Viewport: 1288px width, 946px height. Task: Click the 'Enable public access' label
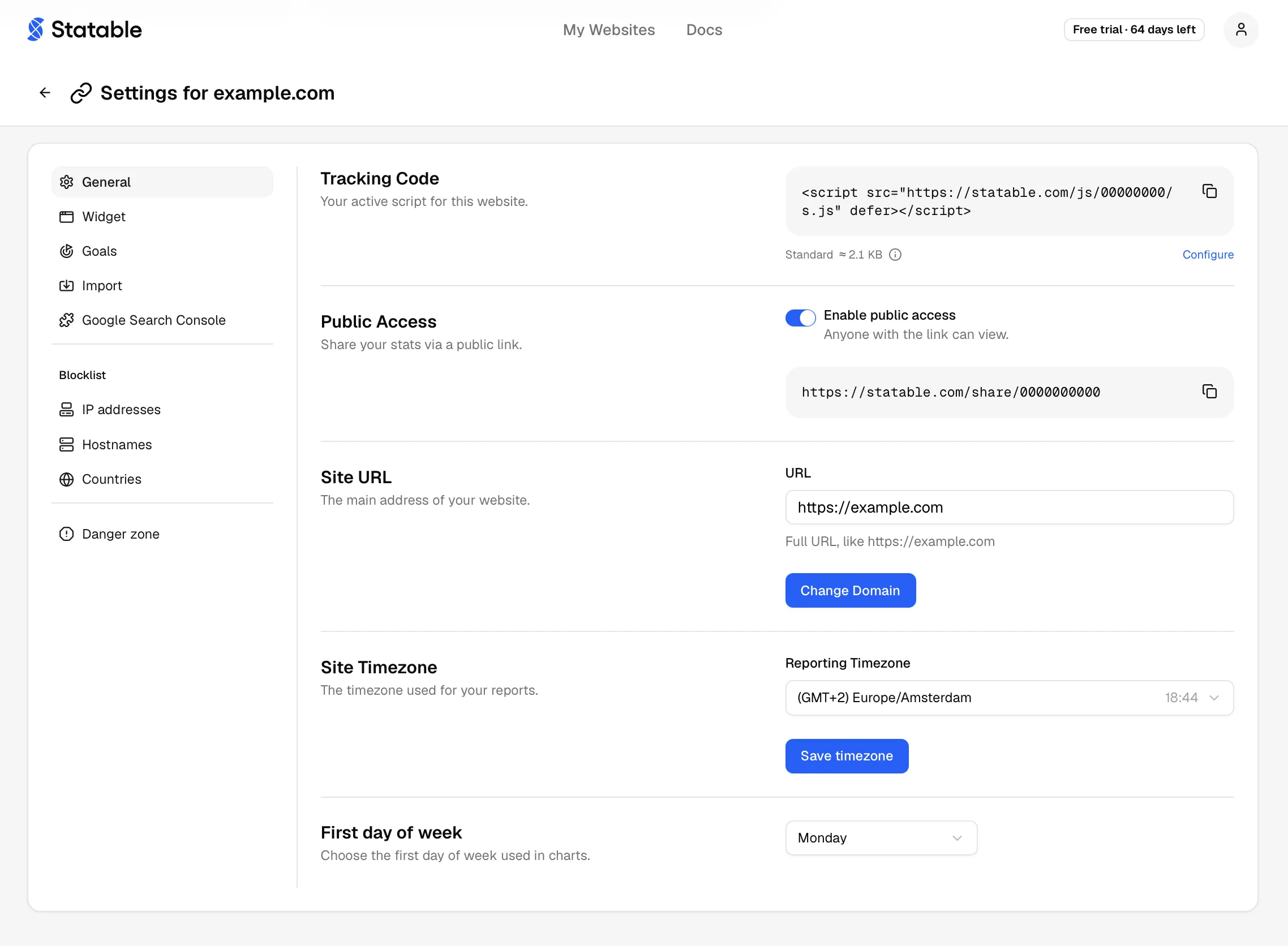pyautogui.click(x=890, y=316)
